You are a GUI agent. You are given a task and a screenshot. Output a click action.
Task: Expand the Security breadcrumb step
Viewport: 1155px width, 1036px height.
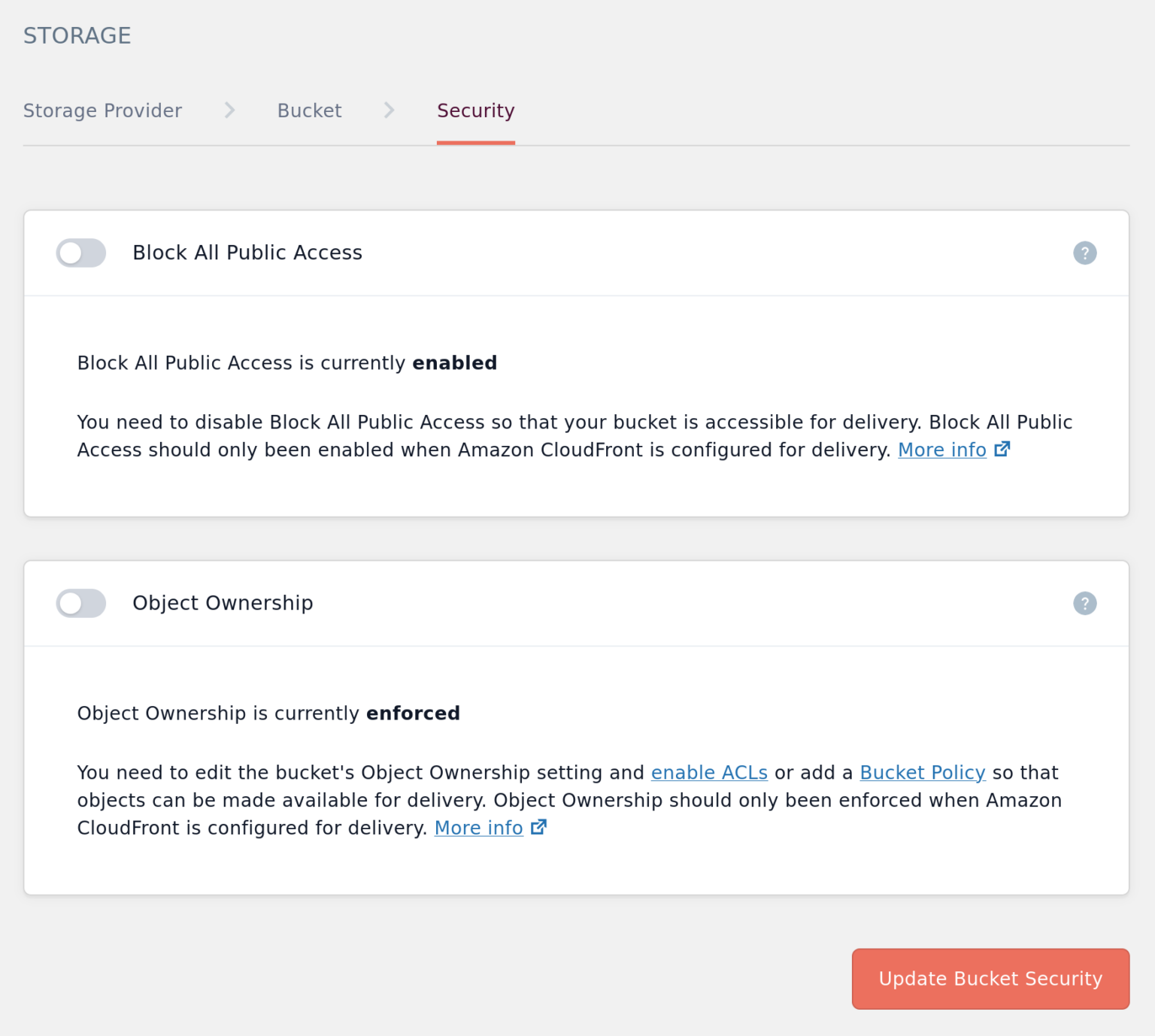(x=475, y=110)
